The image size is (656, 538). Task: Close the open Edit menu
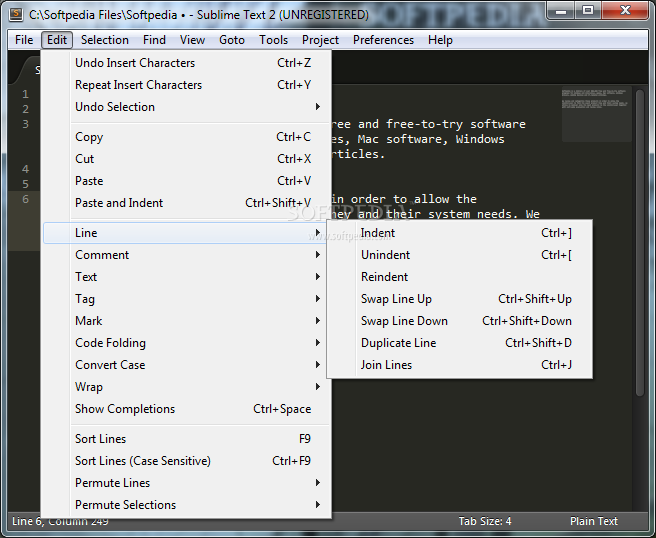pyautogui.click(x=57, y=40)
